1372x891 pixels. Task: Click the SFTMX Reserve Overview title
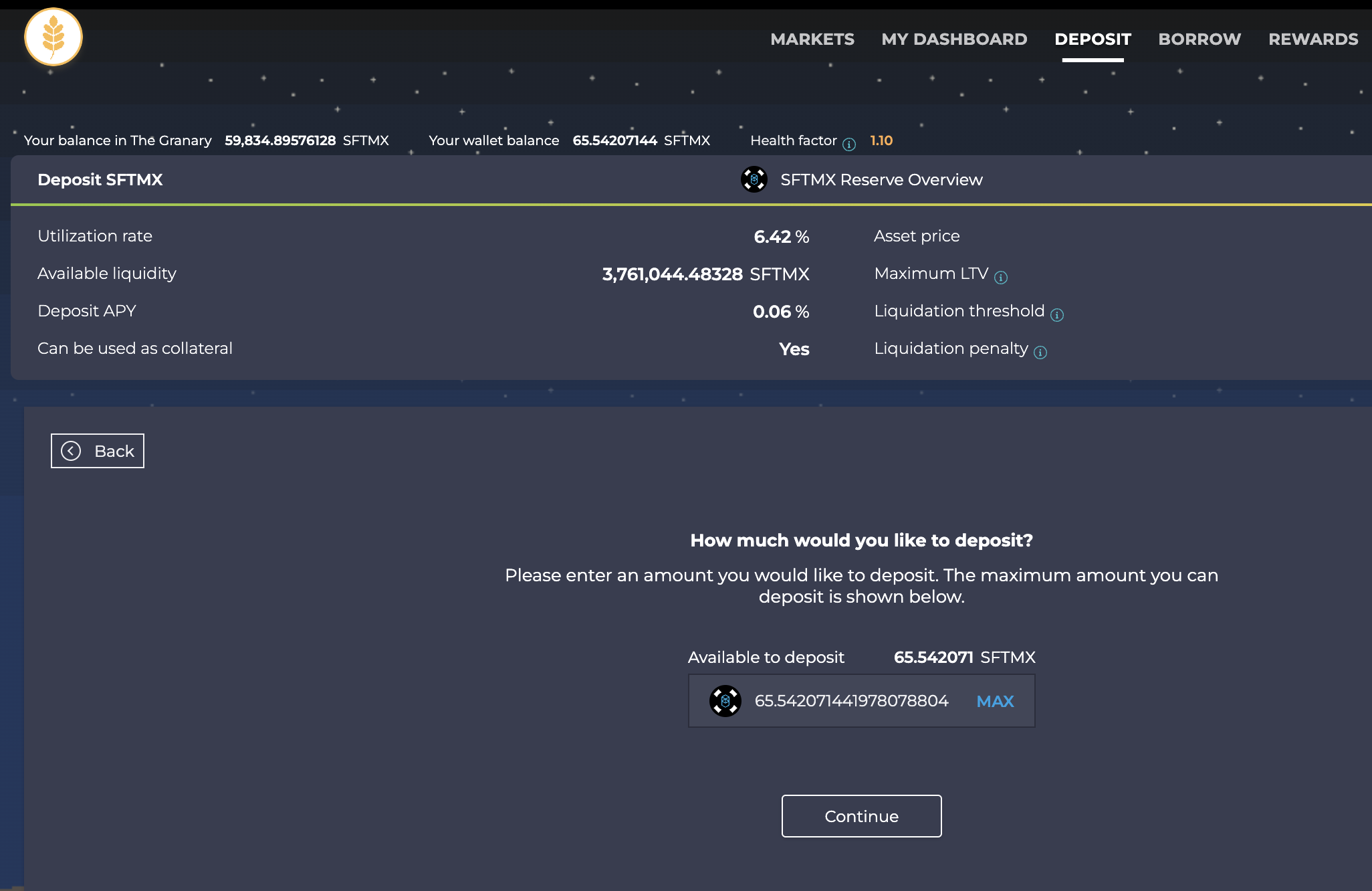[x=881, y=179]
